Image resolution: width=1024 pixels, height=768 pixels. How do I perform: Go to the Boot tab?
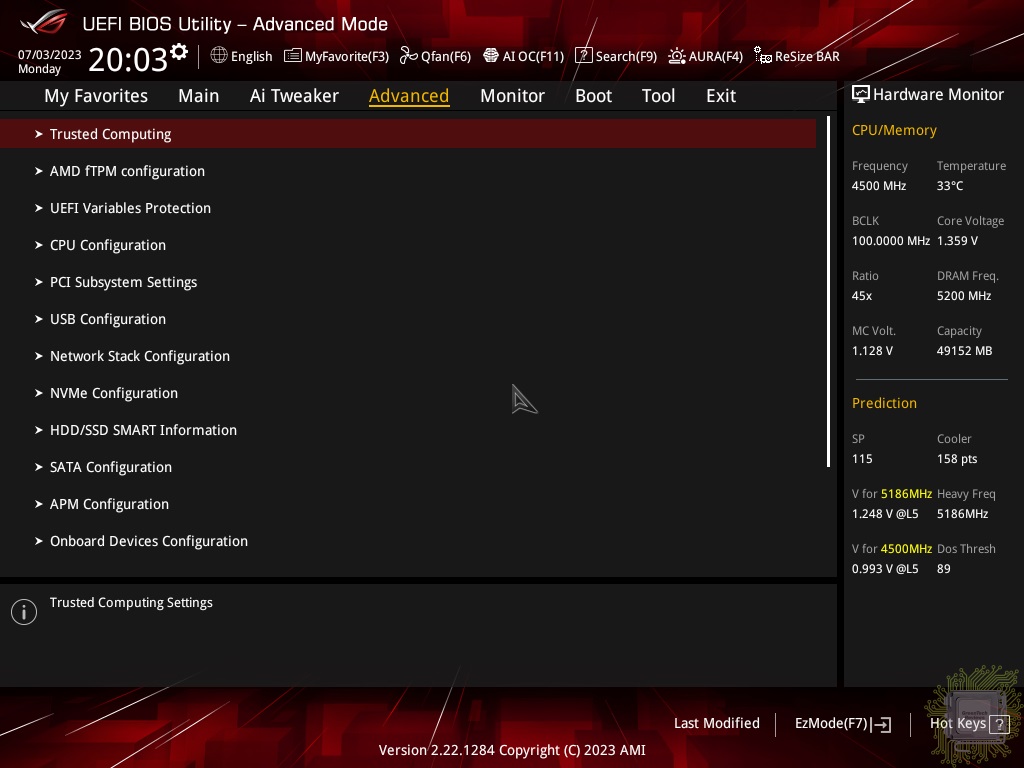tap(593, 96)
